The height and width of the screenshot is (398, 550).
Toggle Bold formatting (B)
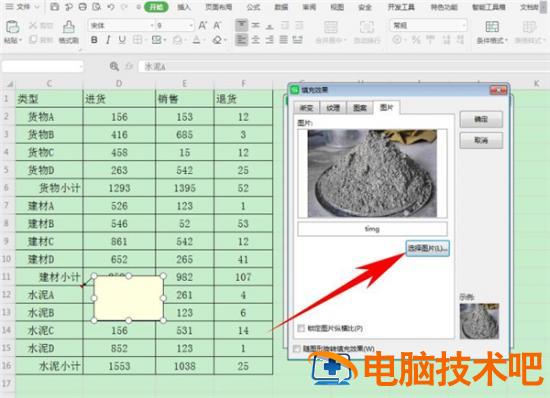click(x=94, y=40)
